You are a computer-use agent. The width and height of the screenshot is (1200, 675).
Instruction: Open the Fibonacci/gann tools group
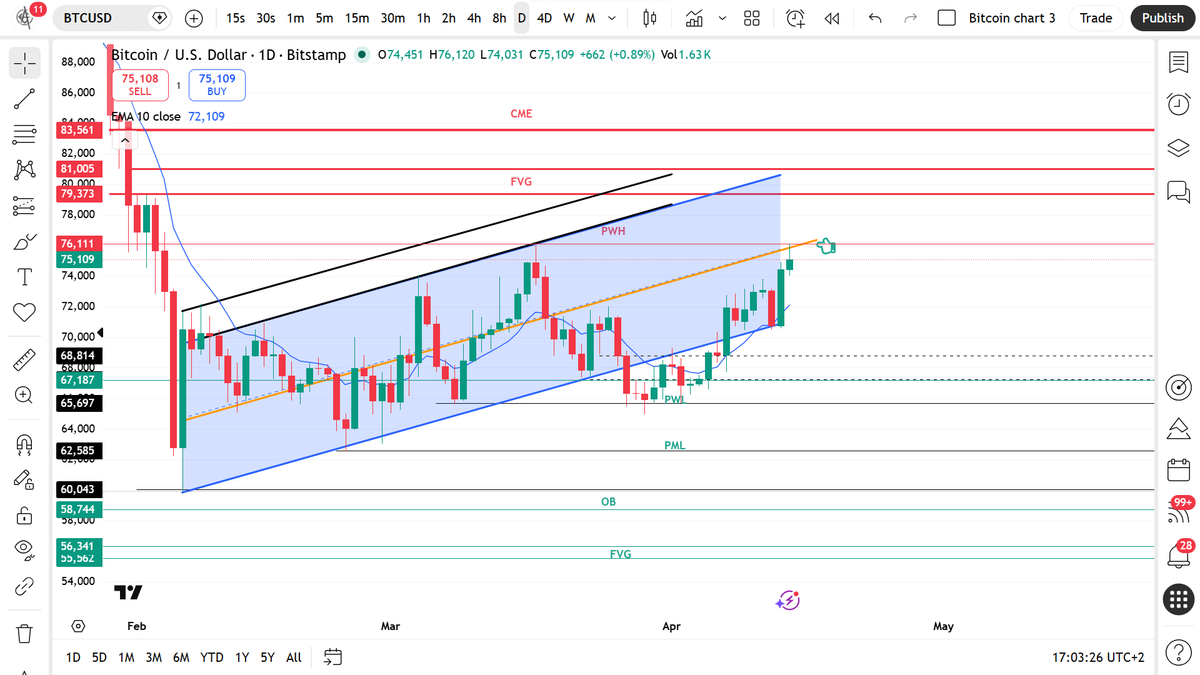pos(25,134)
